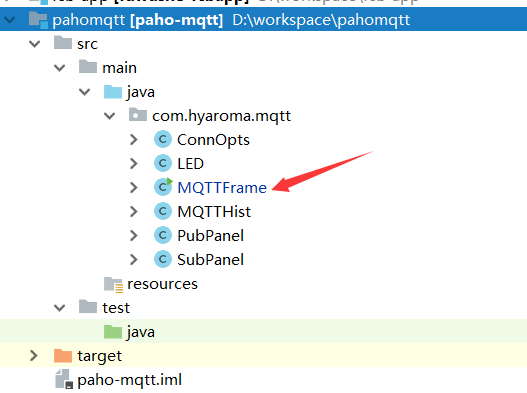The image size is (527, 393).
Task: Click the SubPanel class icon
Action: (163, 260)
